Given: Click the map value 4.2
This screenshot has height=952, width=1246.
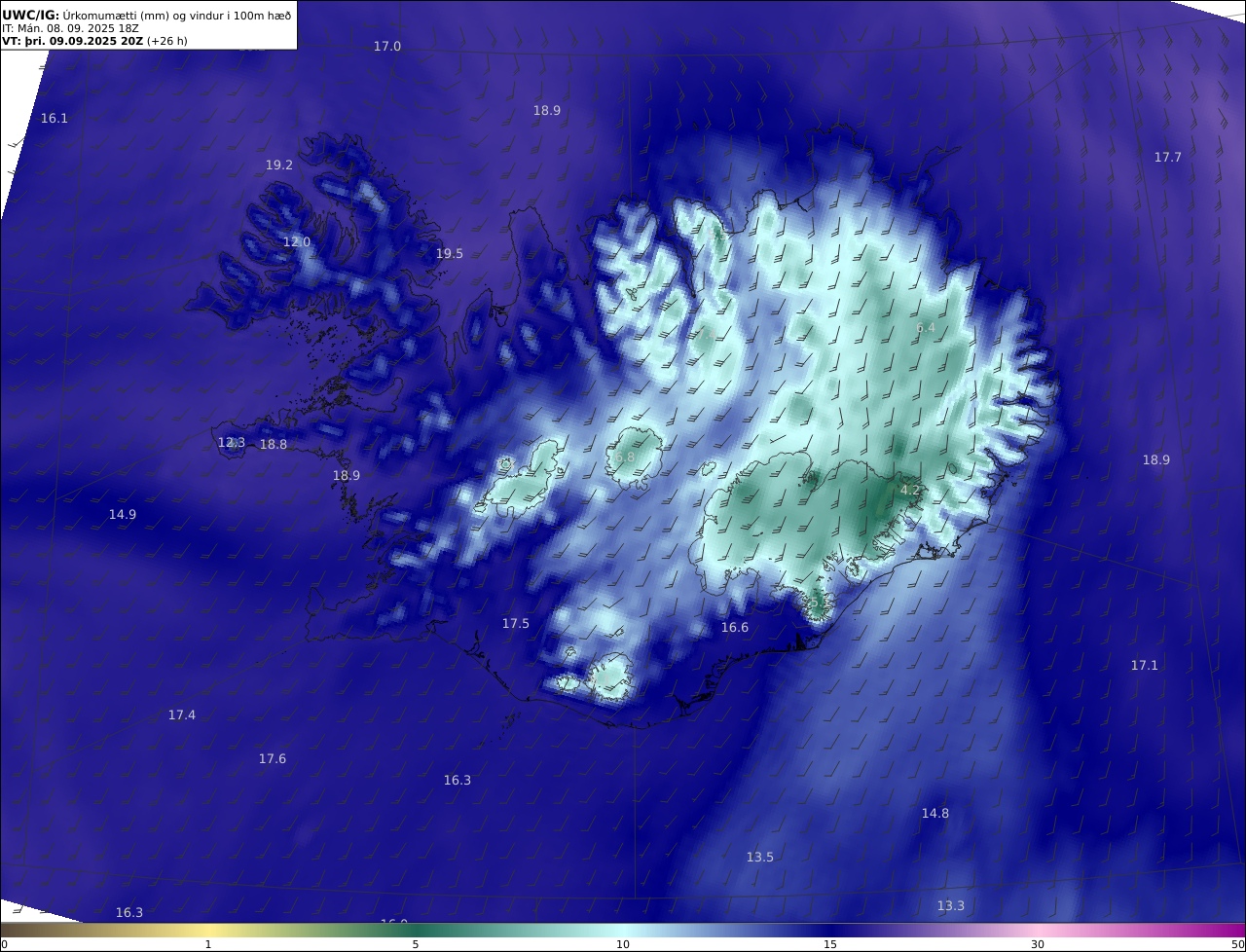Looking at the screenshot, I should [x=910, y=491].
